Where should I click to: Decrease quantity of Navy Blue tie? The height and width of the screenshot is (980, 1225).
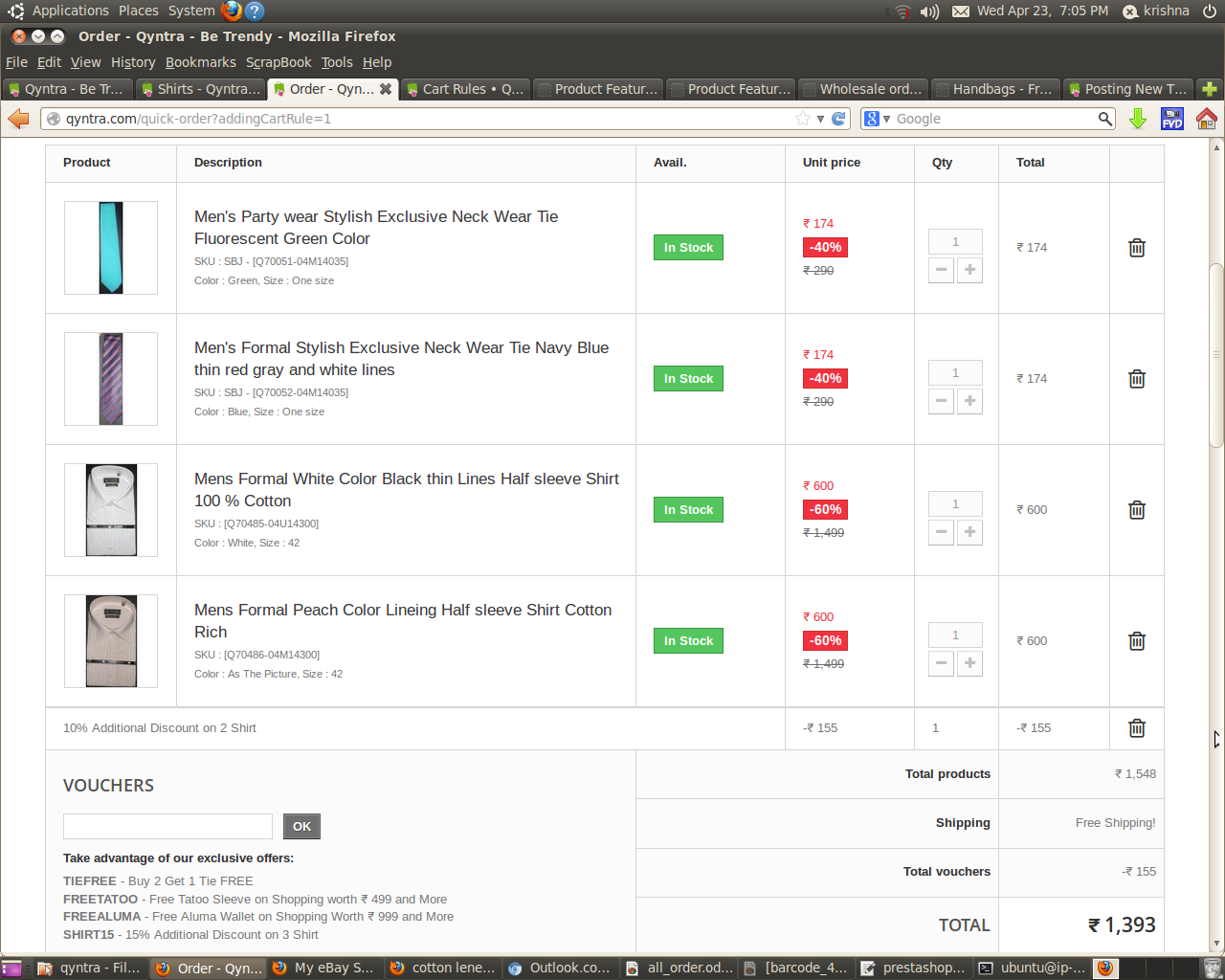[942, 401]
